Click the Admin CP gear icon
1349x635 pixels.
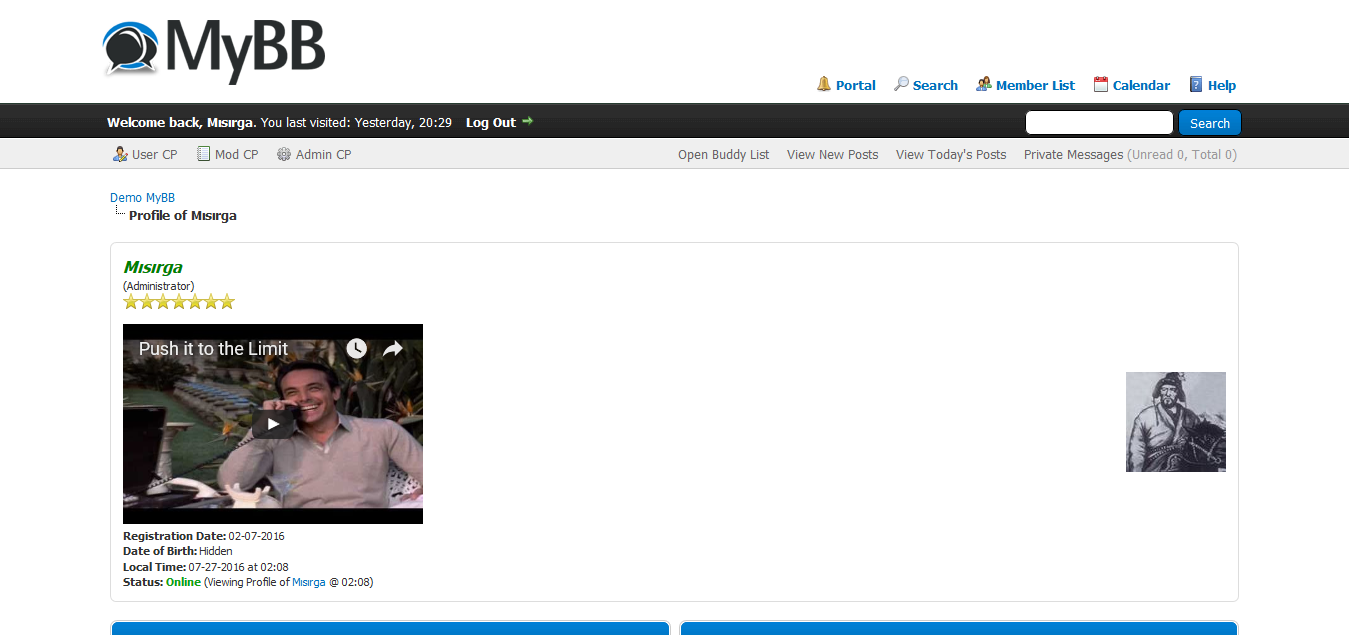pos(284,154)
